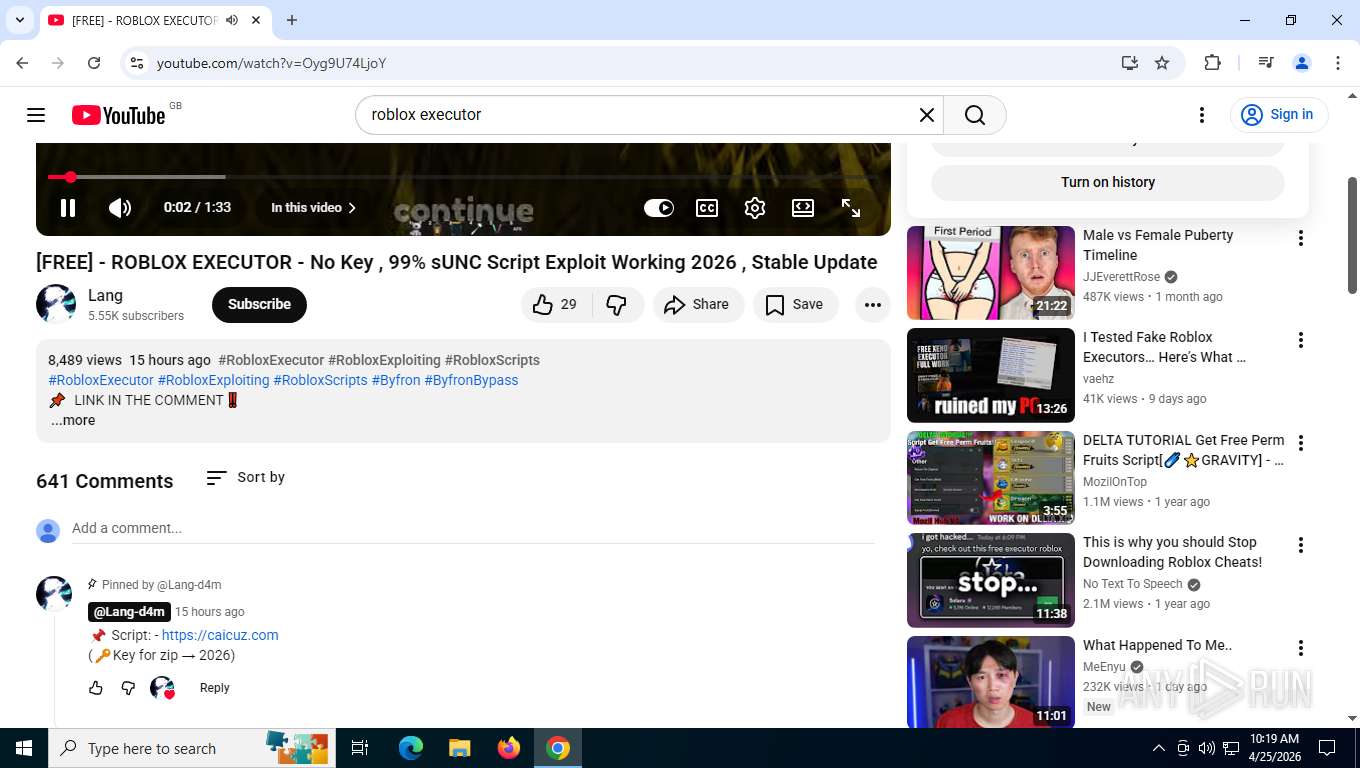Reload the page
This screenshot has height=768, width=1360.
click(x=94, y=63)
